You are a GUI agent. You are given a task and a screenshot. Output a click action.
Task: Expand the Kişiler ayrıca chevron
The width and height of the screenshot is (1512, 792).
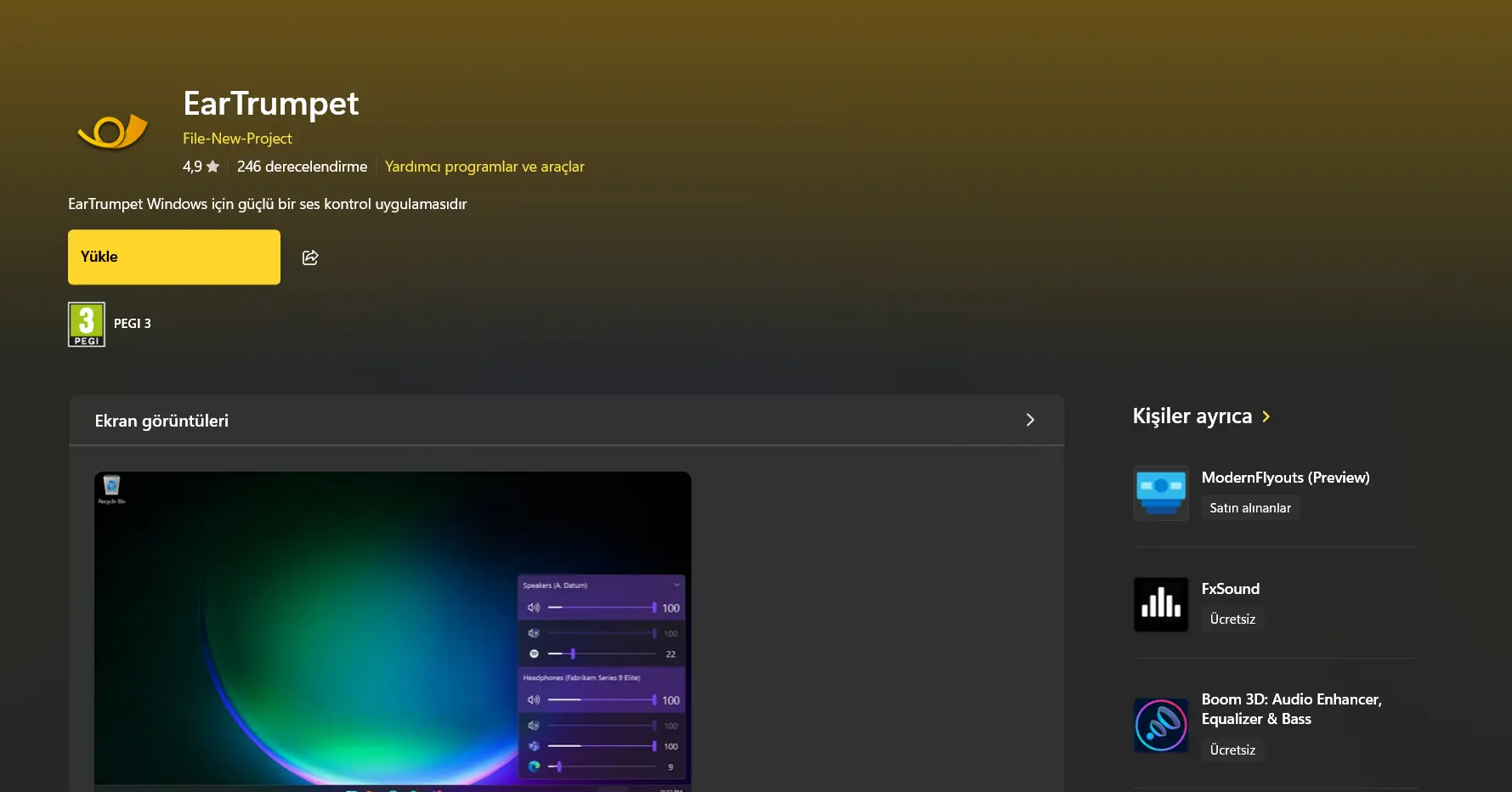1266,416
